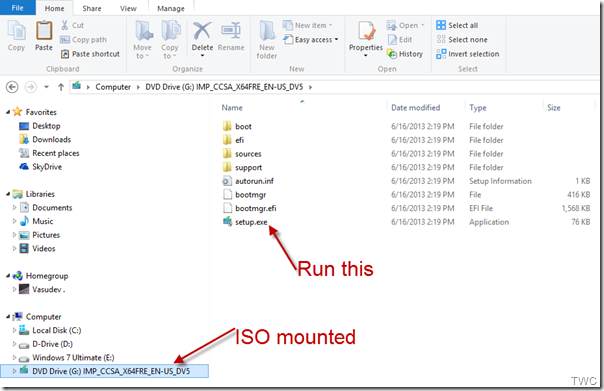Switch to the Manage tab
604x391 pixels.
(x=171, y=8)
